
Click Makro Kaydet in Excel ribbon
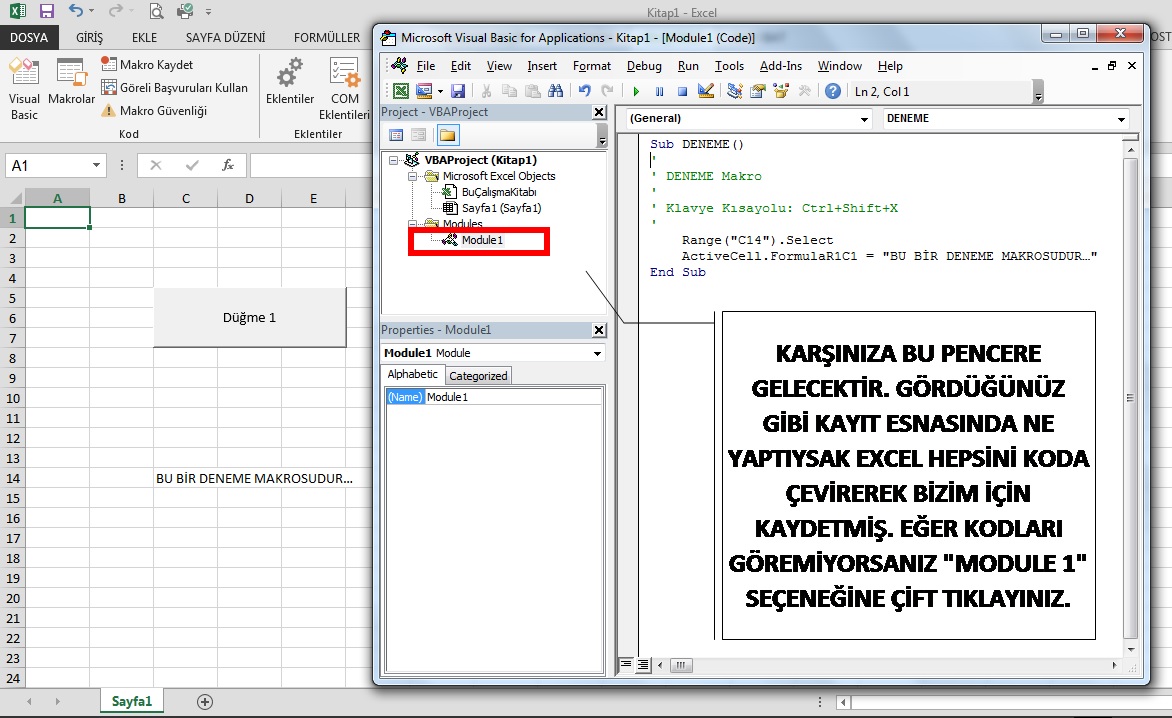147,65
